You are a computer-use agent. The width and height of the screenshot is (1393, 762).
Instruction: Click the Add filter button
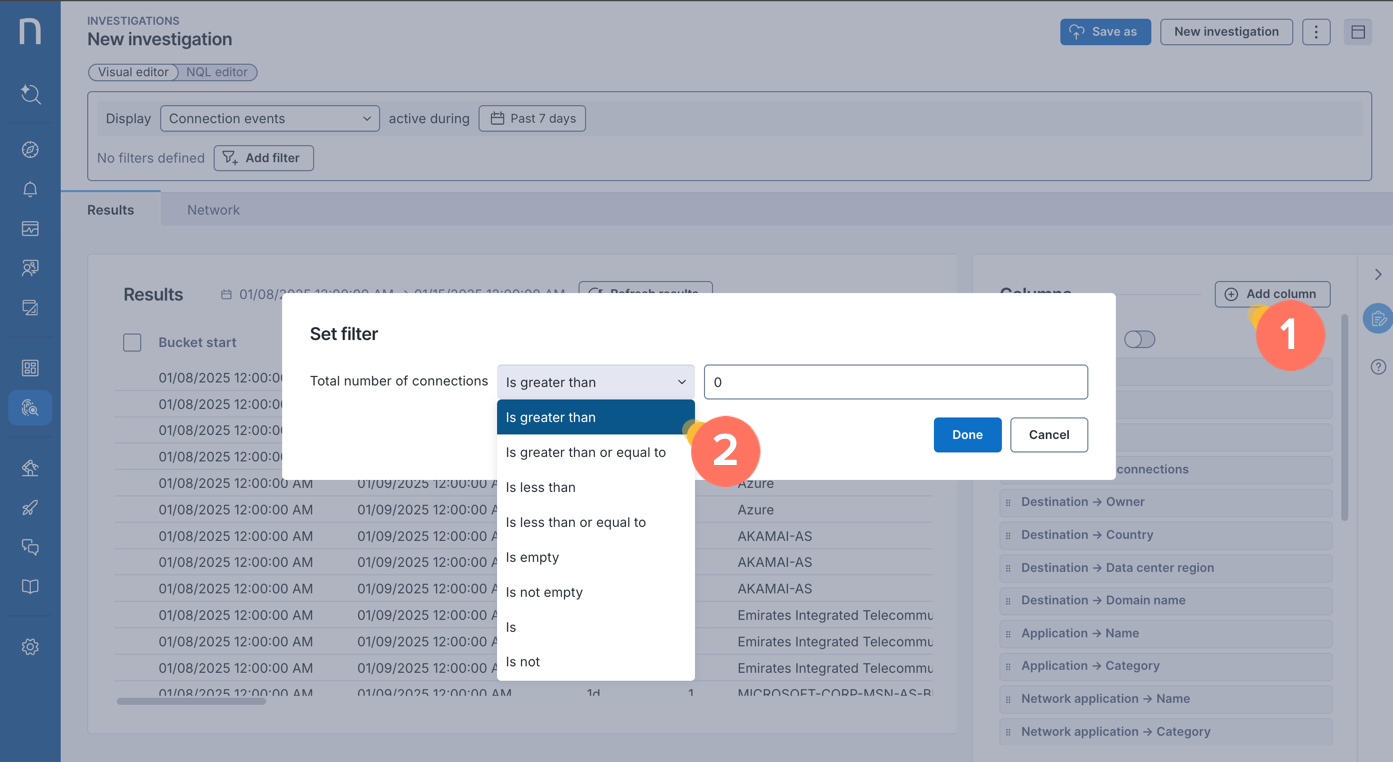coord(263,158)
